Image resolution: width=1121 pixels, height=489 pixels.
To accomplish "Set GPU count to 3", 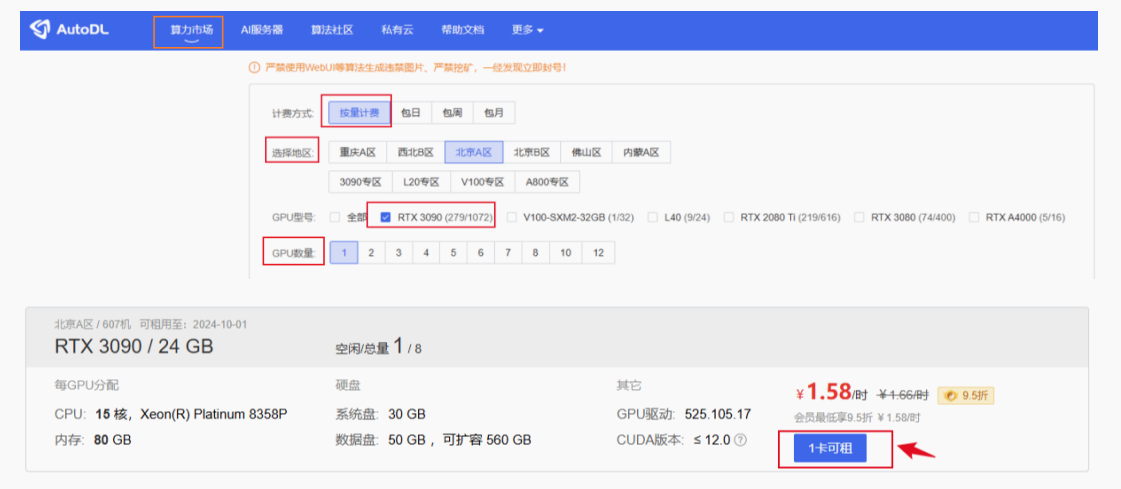I will pos(398,252).
